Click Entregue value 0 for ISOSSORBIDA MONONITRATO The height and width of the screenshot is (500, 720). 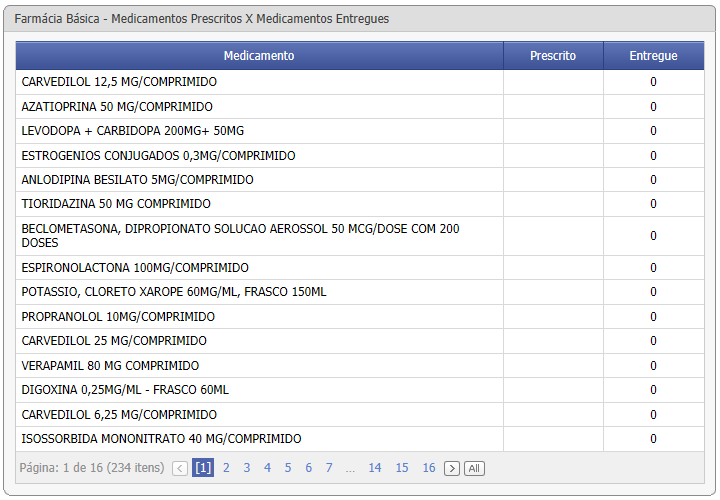(653, 439)
